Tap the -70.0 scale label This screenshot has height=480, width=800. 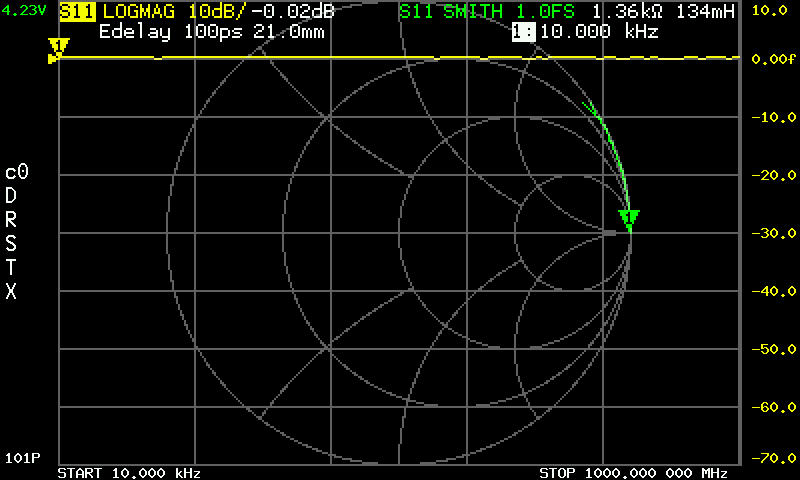coord(773,458)
